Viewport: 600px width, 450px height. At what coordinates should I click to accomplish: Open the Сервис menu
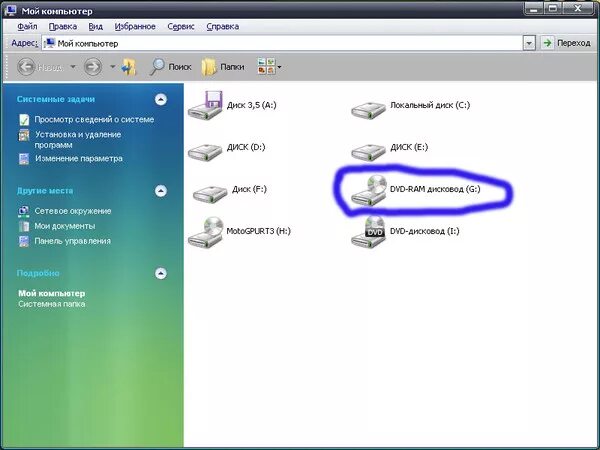(x=181, y=26)
